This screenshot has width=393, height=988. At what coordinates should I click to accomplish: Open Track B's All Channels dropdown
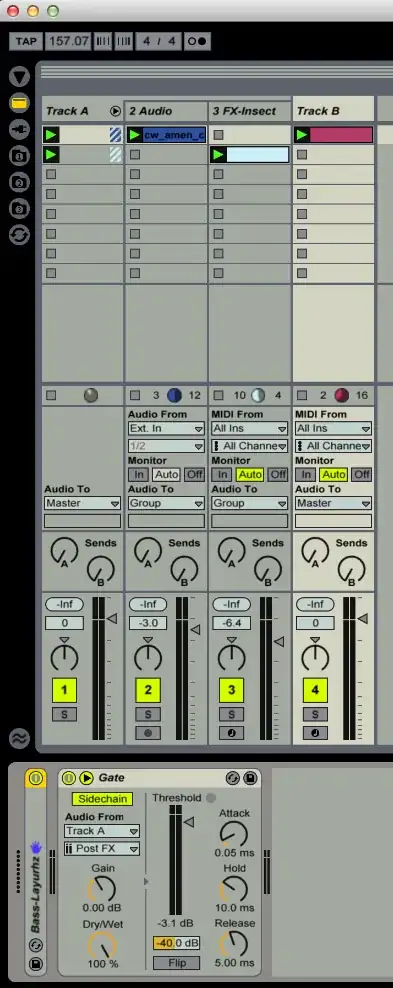click(x=333, y=446)
